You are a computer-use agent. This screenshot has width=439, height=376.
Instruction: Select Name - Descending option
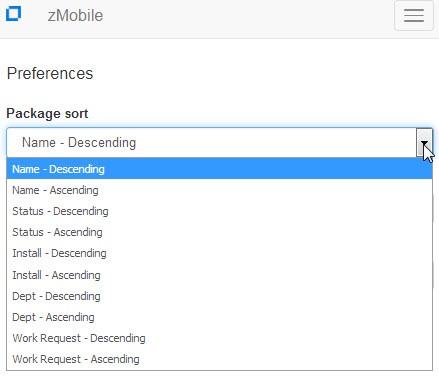point(219,169)
